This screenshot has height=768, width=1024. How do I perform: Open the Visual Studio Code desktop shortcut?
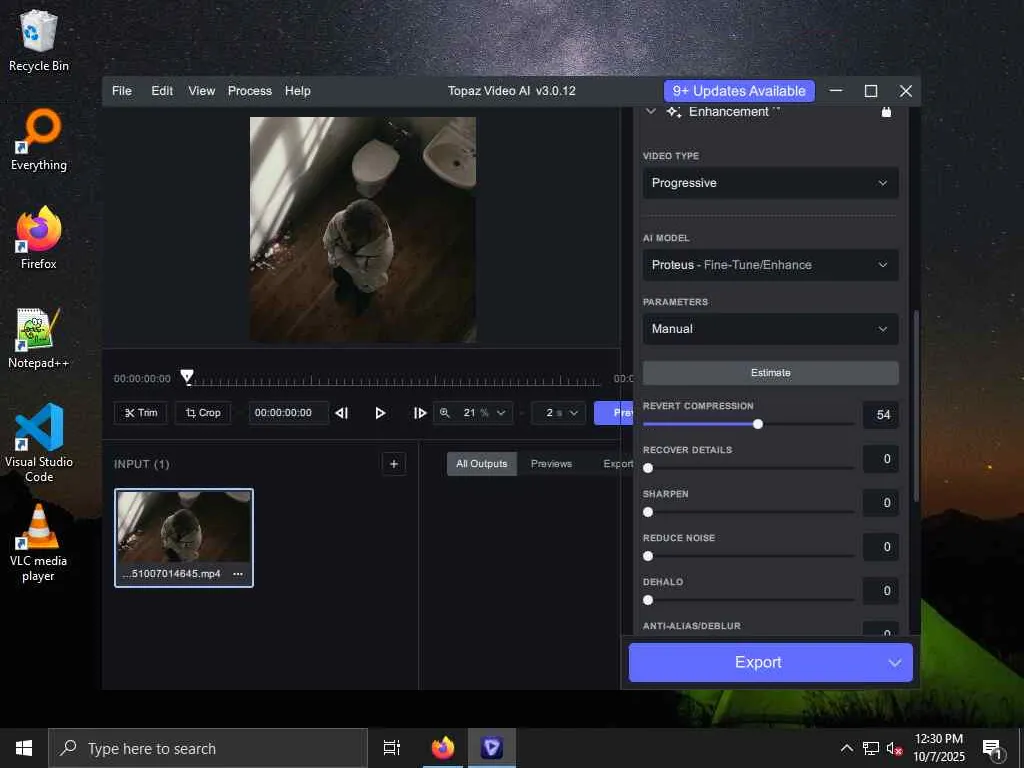click(x=39, y=443)
